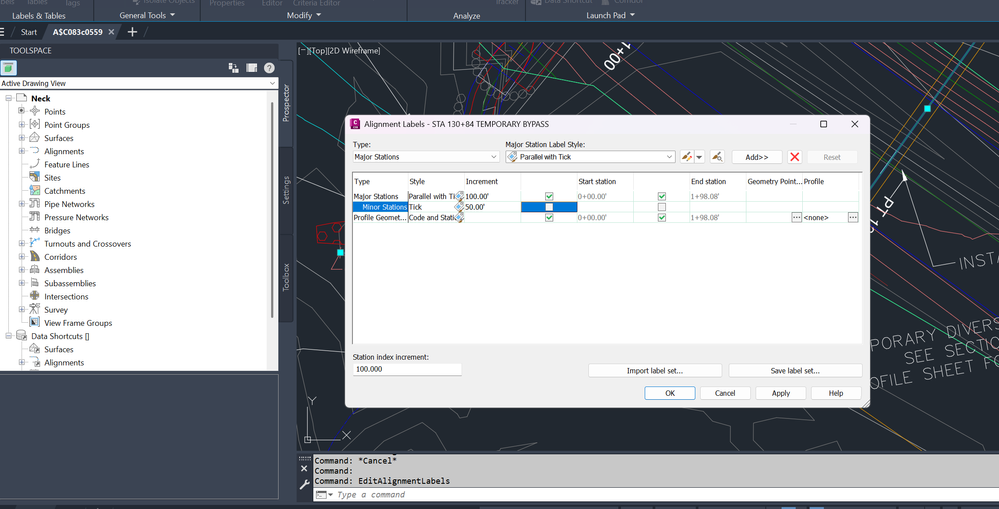Viewport: 999px width, 509px height.
Task: Click the red X delete label button
Action: pos(794,157)
